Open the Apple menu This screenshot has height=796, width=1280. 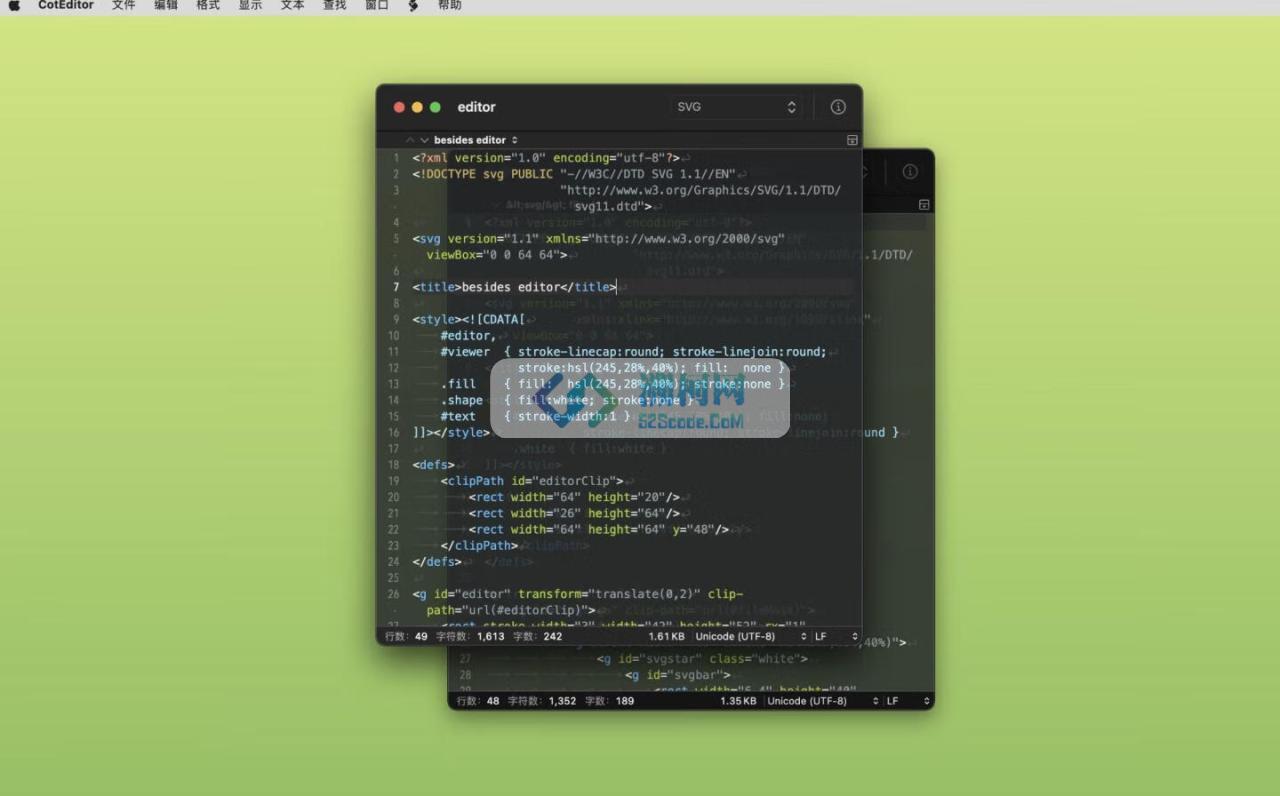(x=14, y=6)
